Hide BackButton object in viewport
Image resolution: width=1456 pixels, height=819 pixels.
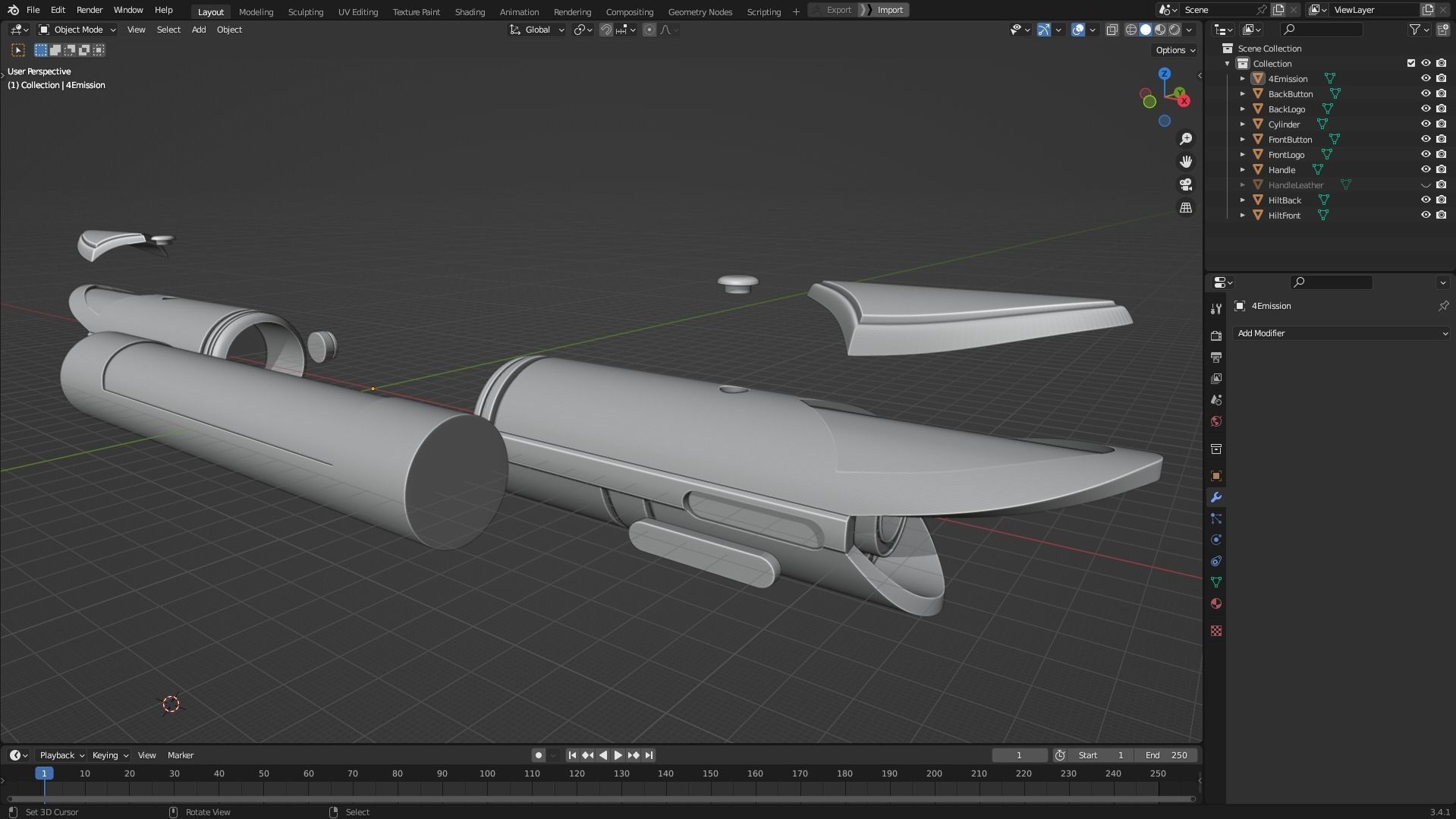[1426, 93]
